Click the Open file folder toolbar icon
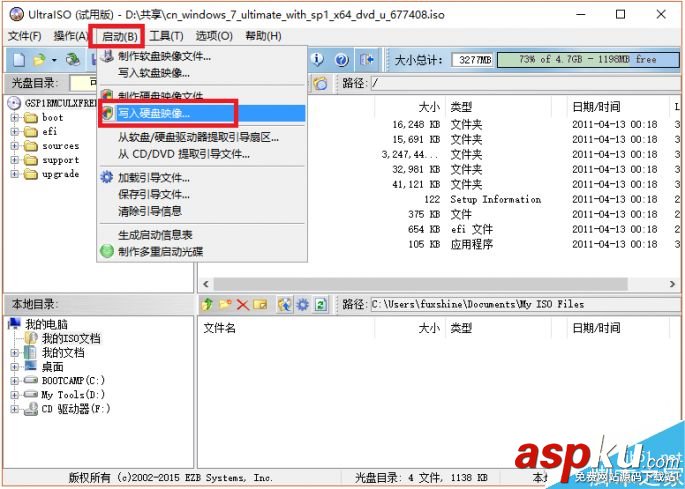The image size is (685, 489). [40, 60]
